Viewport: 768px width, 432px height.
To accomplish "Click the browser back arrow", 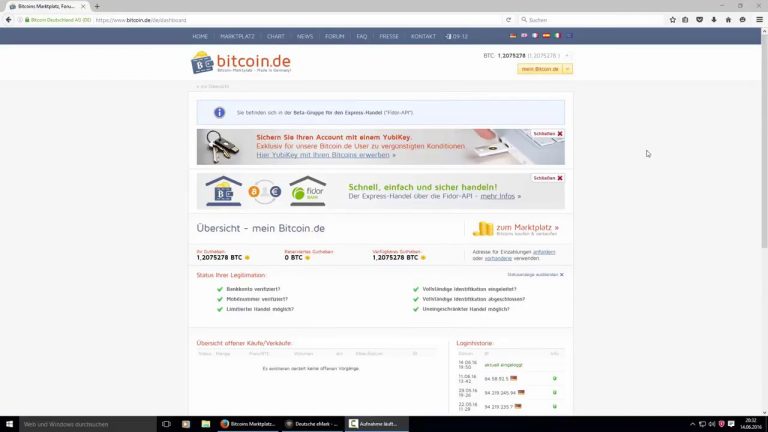I will (8, 20).
